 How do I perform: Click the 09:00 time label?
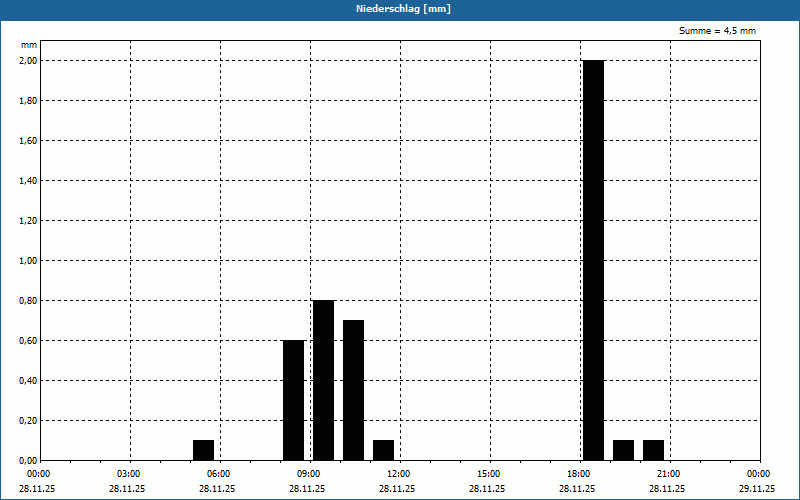309,474
